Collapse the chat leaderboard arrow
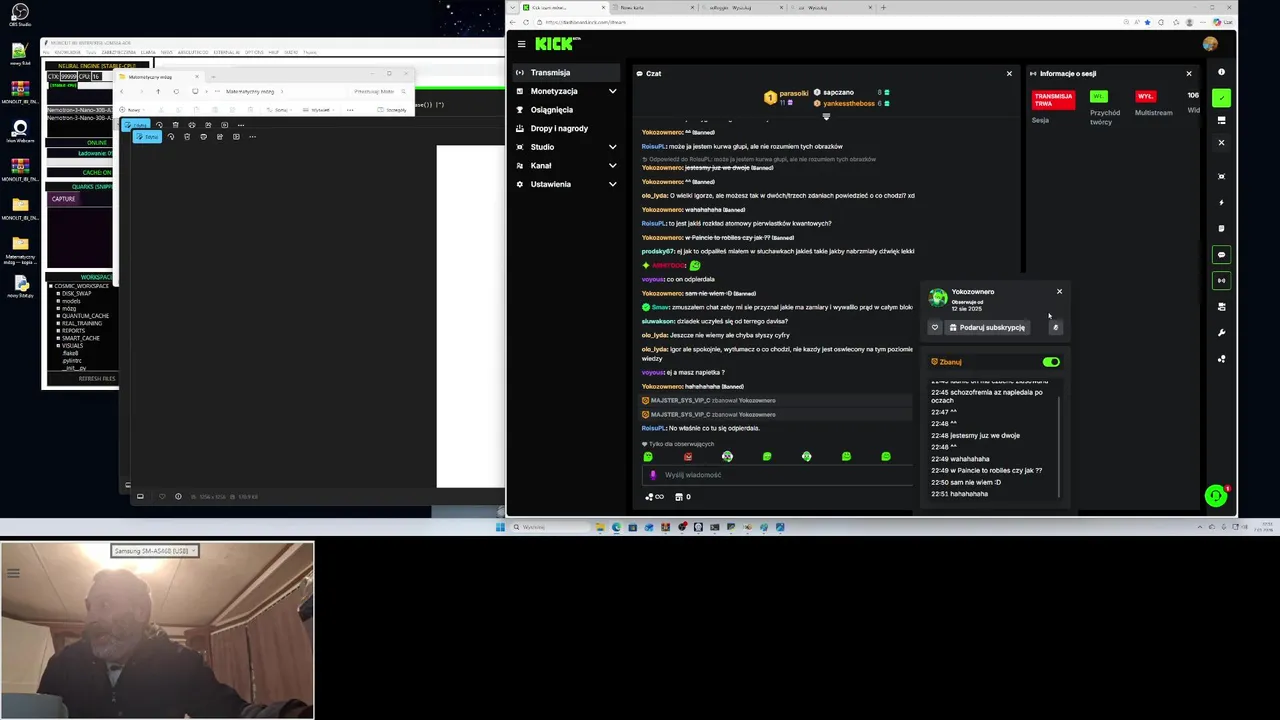 (x=826, y=117)
